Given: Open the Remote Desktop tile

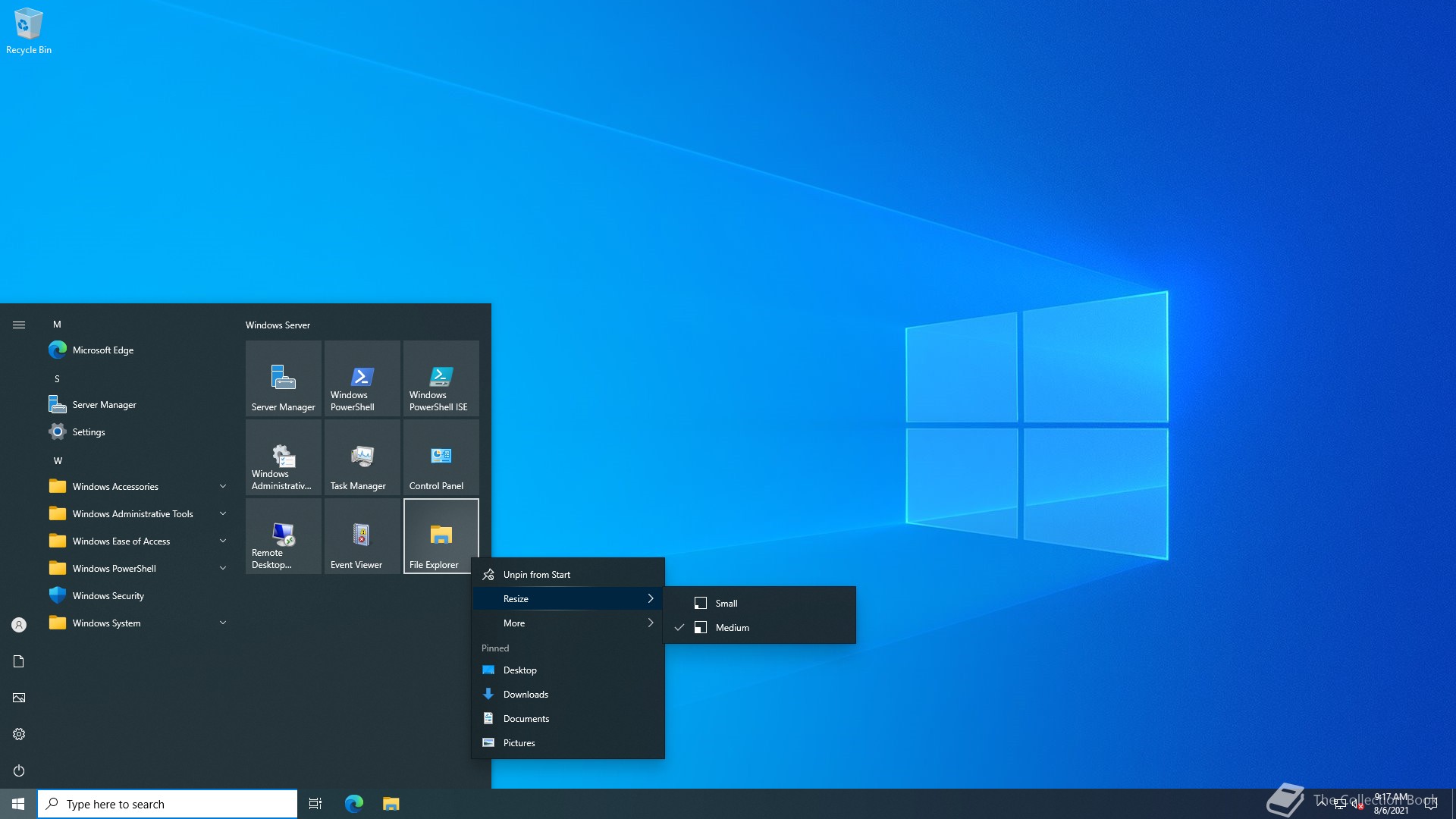Looking at the screenshot, I should tap(284, 536).
